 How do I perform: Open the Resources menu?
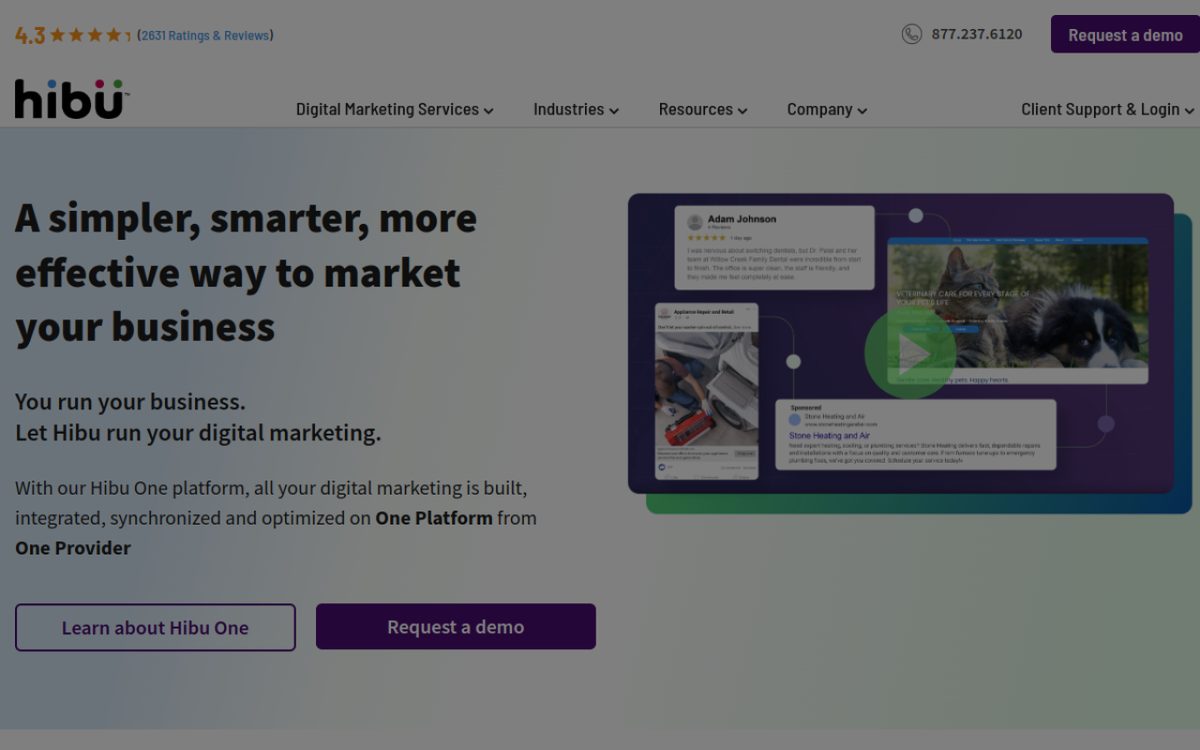[703, 110]
